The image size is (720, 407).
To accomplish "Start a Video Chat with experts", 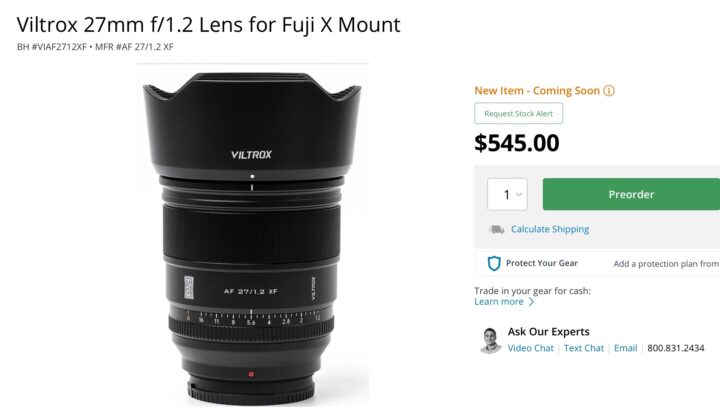I will pos(530,348).
